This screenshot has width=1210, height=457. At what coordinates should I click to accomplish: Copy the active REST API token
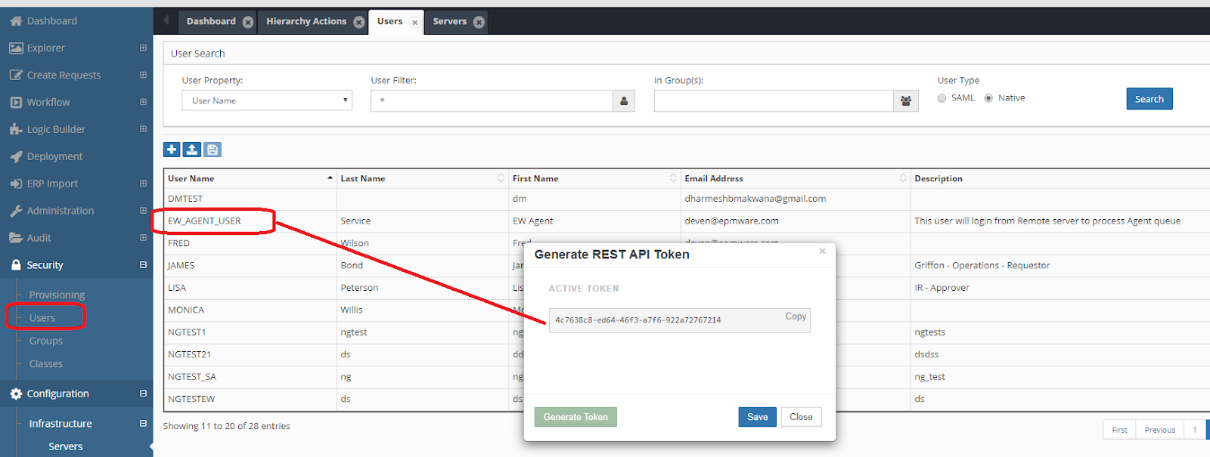(795, 317)
